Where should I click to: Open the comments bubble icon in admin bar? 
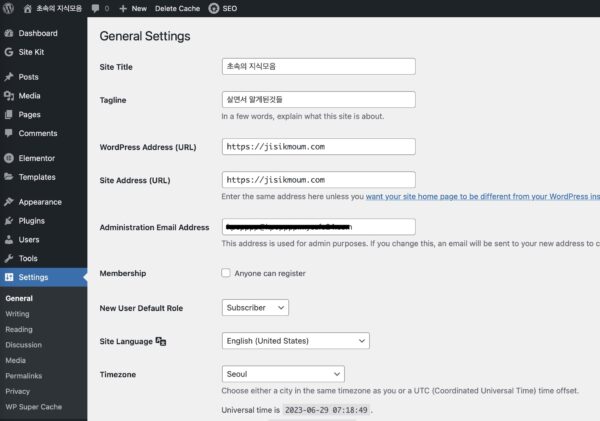[x=95, y=8]
